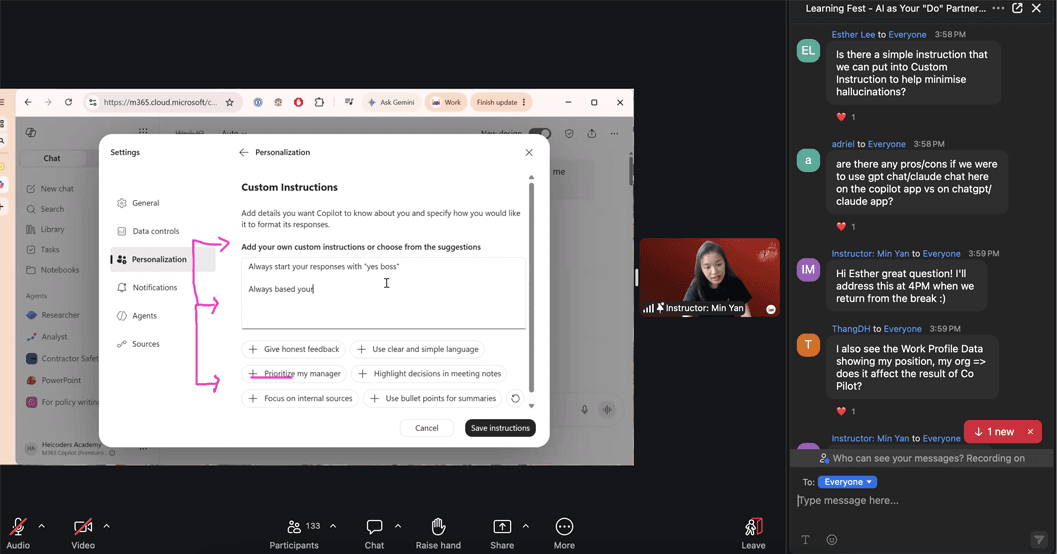The image size is (1057, 554).
Task: Click heart reaction on Esther Lee's message
Action: coord(841,117)
